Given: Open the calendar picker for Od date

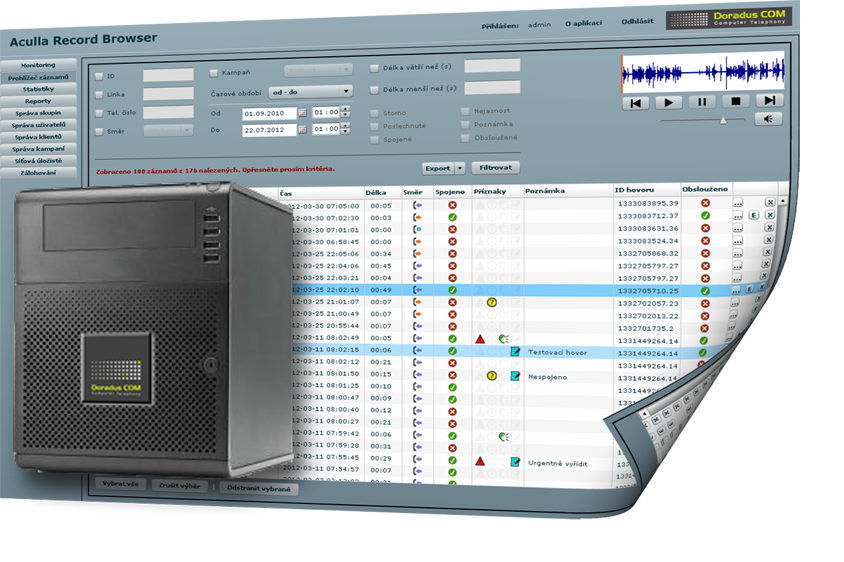Looking at the screenshot, I should tap(303, 113).
